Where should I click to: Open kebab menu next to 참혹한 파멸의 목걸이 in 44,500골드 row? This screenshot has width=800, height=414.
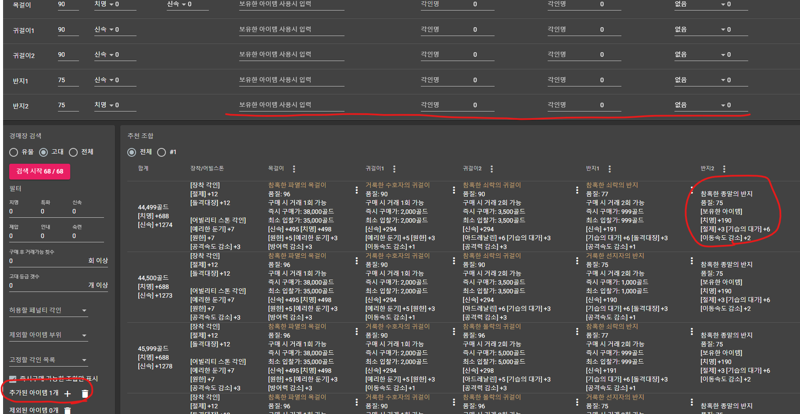point(357,260)
